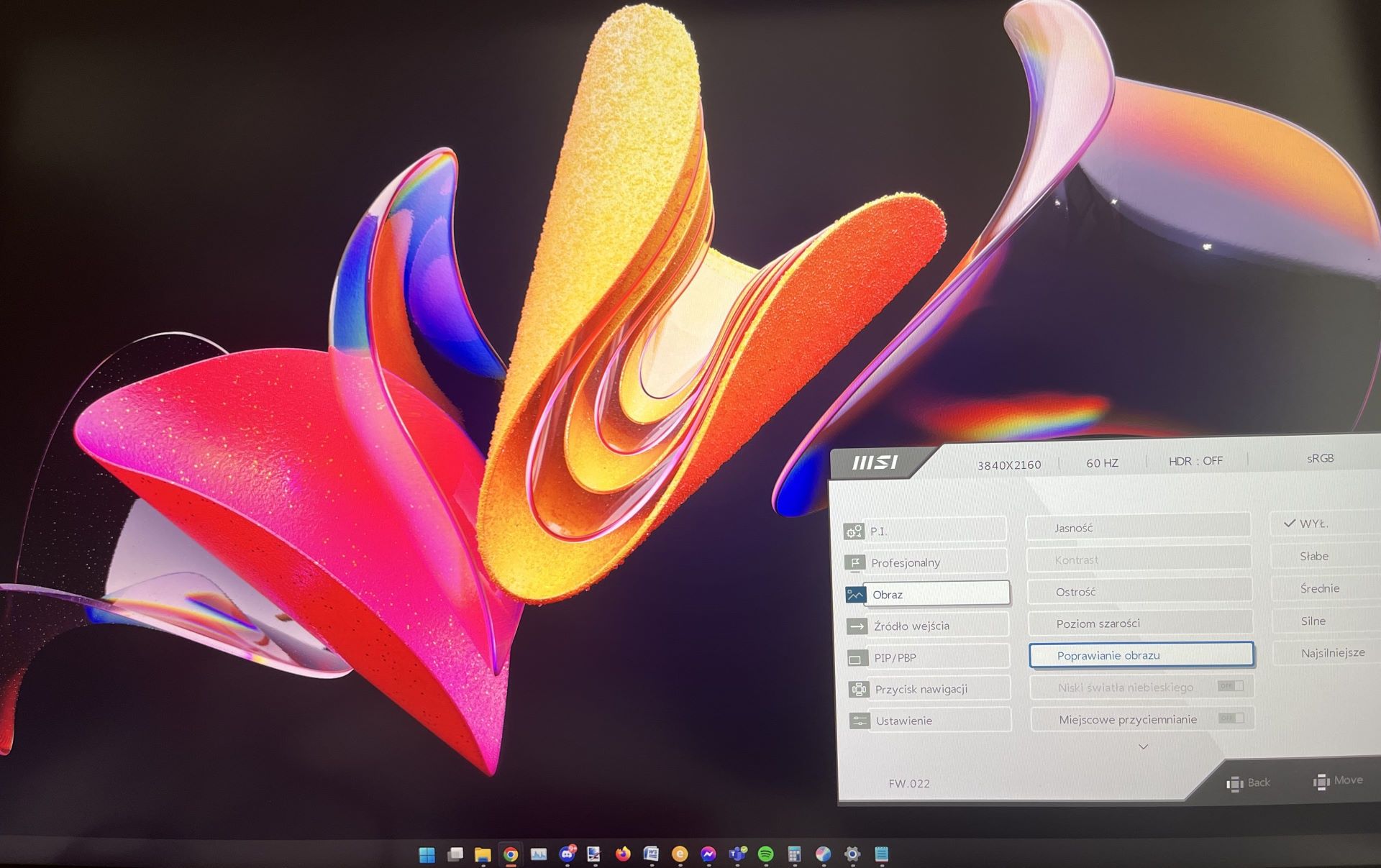Viewport: 1381px width, 868px height.
Task: Open the Messenger app in taskbar
Action: (x=708, y=854)
